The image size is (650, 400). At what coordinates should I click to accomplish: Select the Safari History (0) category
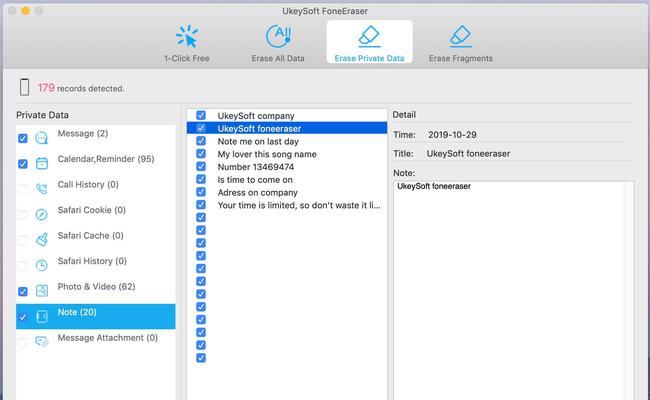click(96, 265)
